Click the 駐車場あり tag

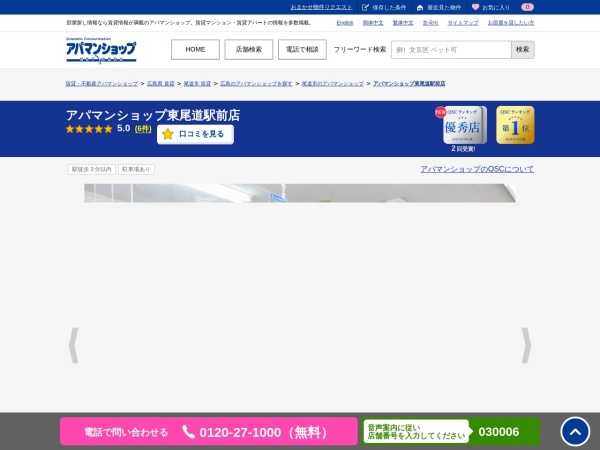coord(136,169)
